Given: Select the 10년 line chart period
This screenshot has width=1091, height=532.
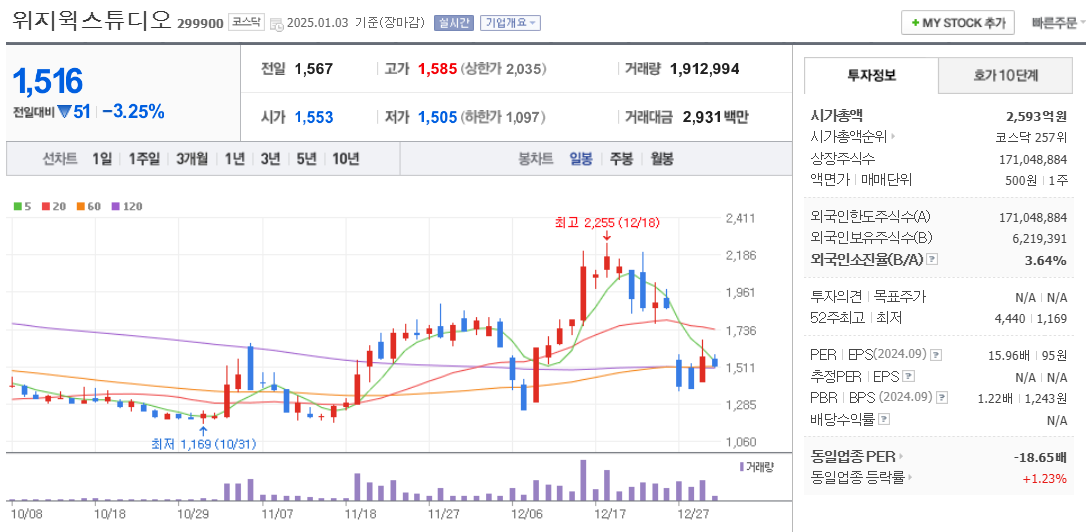Looking at the screenshot, I should [346, 159].
